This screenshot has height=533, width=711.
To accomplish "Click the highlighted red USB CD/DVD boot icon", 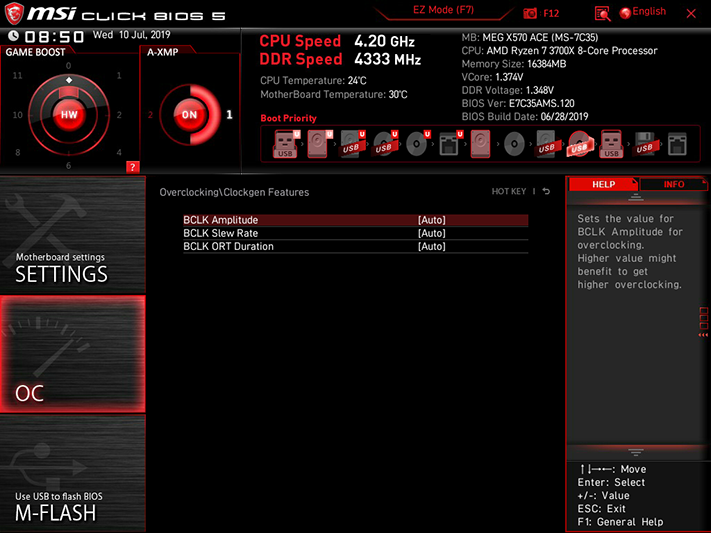I will 580,144.
